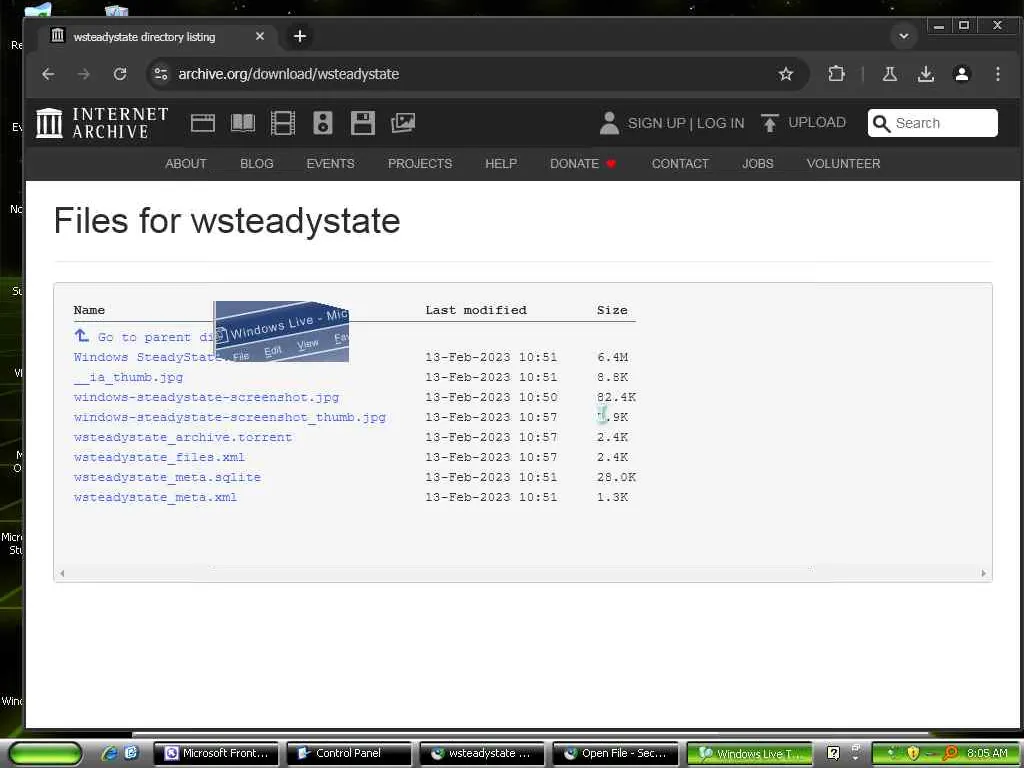Screen dimensions: 1024x768
Task: Switch to Windows Live taskbar button
Action: coord(749,754)
